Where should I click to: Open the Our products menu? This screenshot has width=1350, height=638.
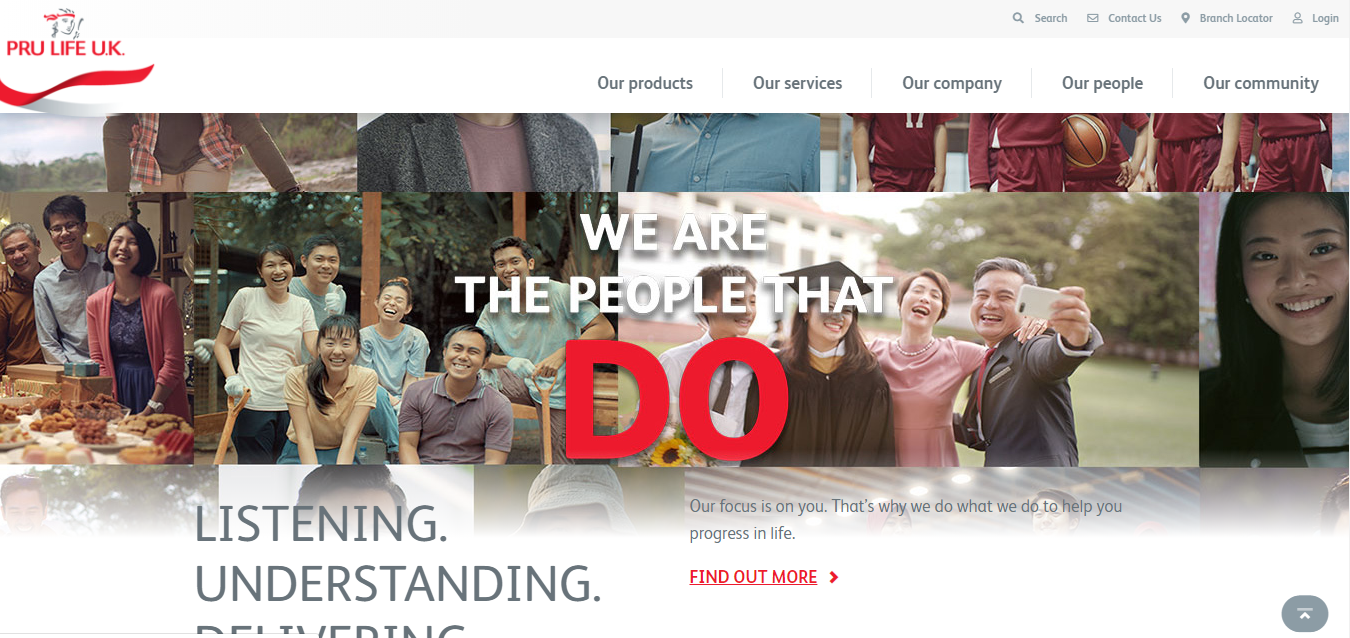pos(645,83)
